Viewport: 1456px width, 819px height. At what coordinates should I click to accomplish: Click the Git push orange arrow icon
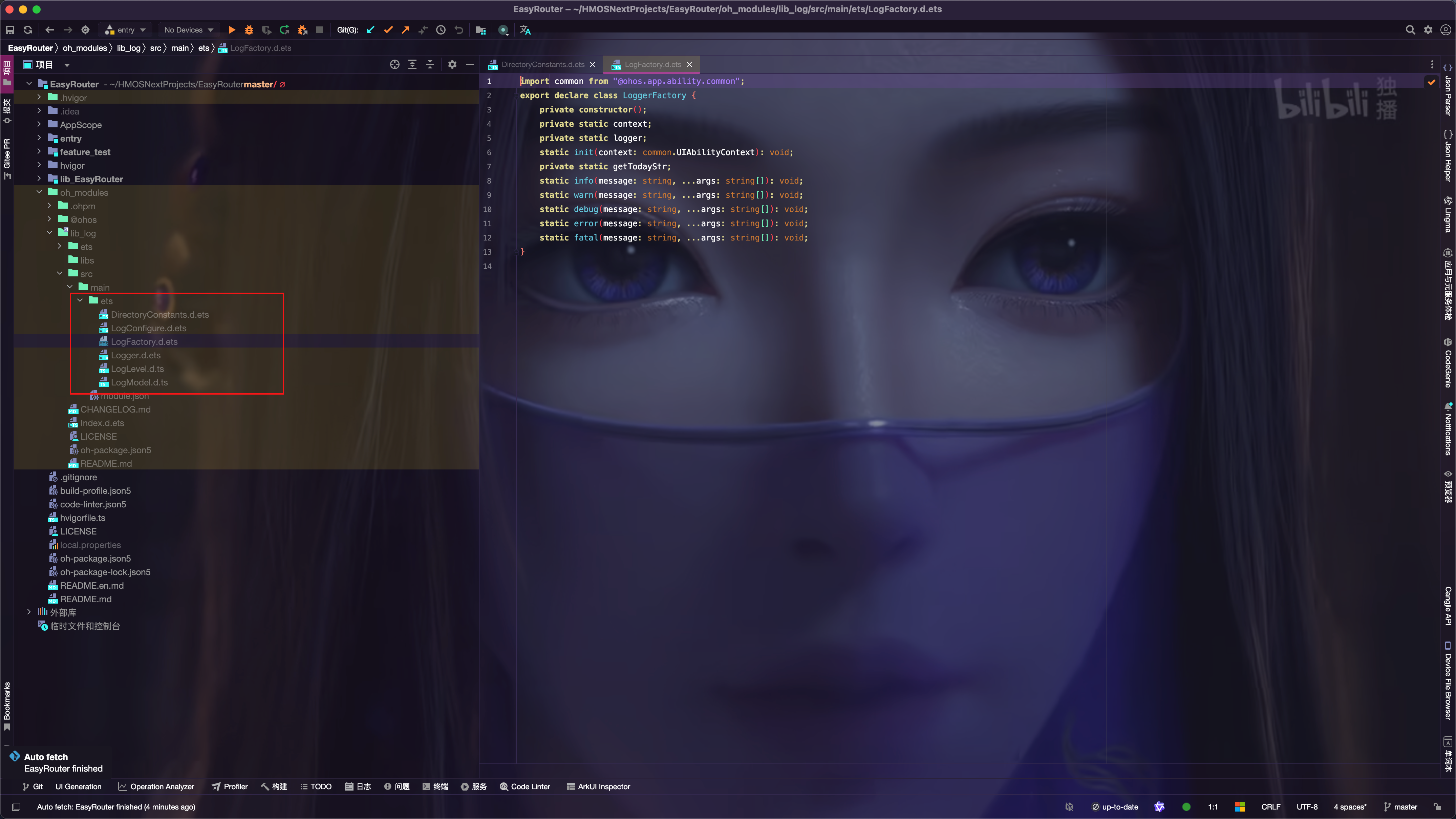coord(405,30)
